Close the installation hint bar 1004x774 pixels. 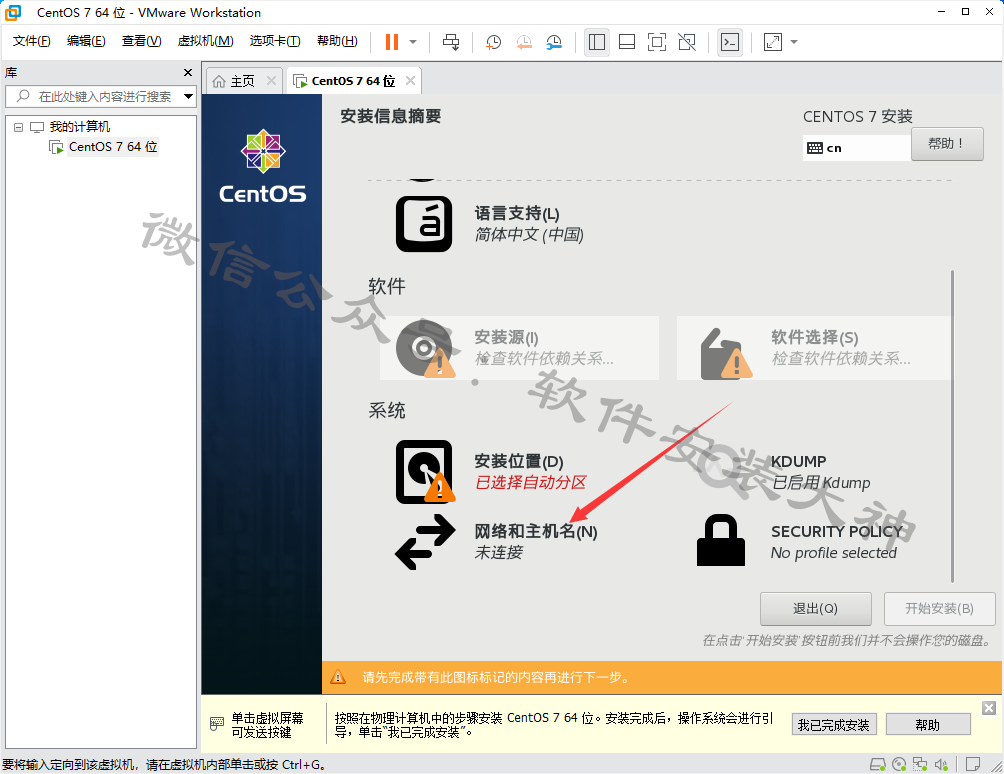[989, 708]
